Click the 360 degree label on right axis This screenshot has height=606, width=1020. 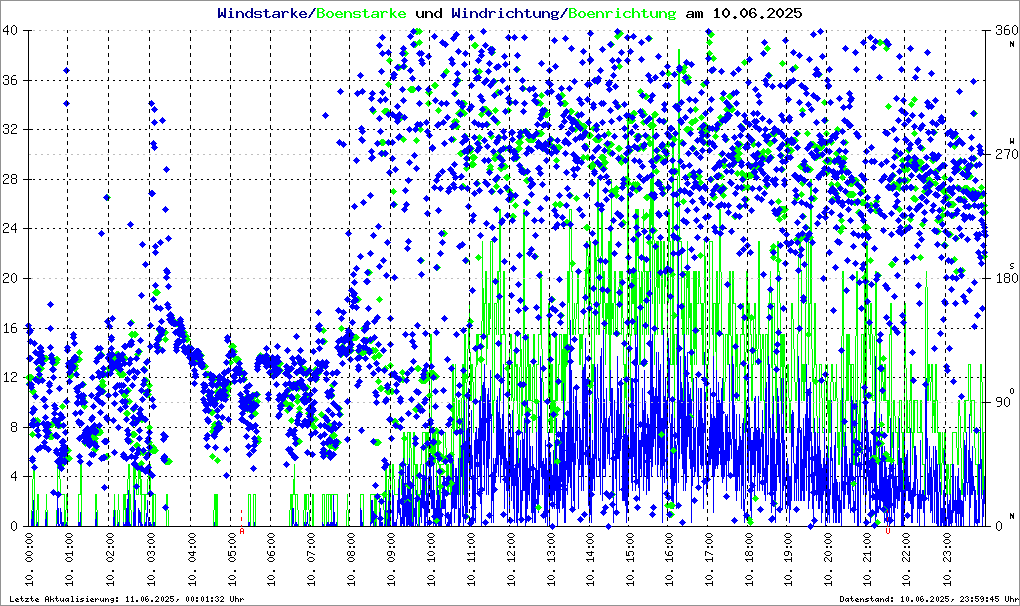(1001, 30)
